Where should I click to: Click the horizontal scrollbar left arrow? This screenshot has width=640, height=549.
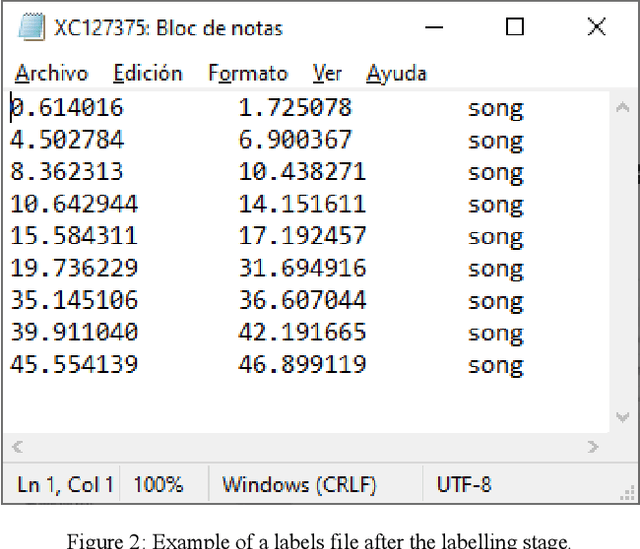17,447
